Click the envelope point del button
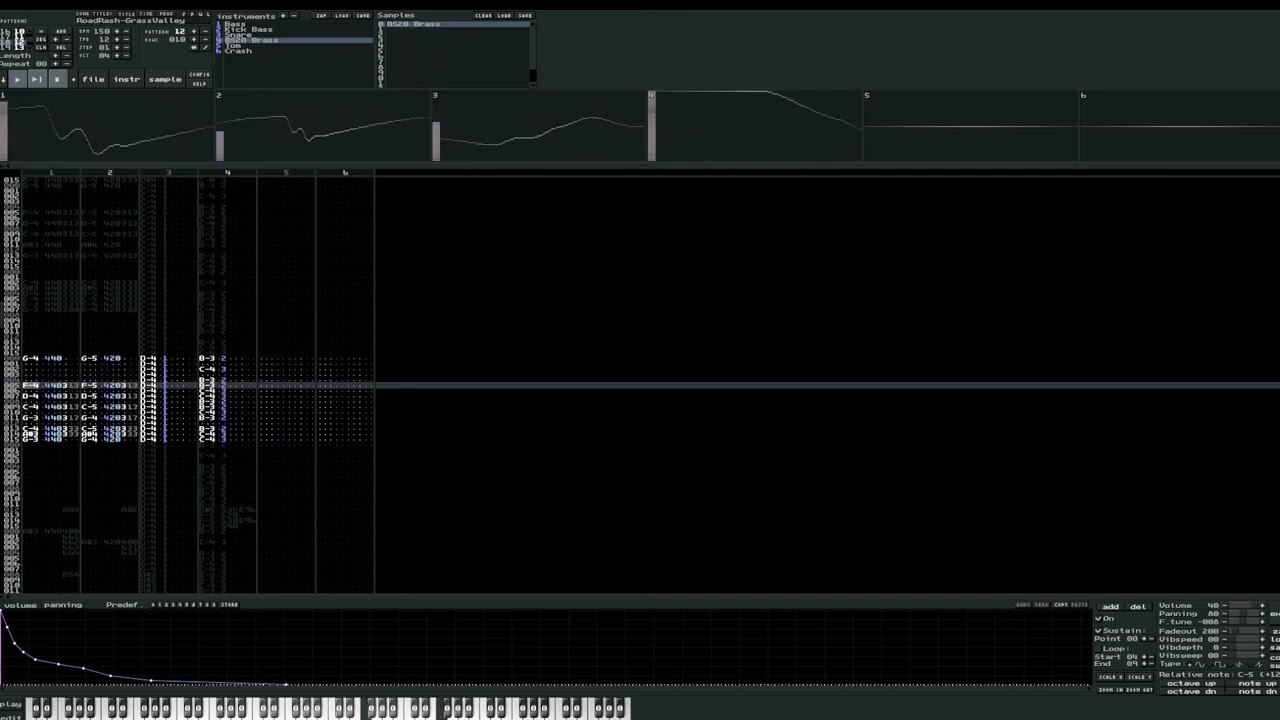 (x=1138, y=607)
